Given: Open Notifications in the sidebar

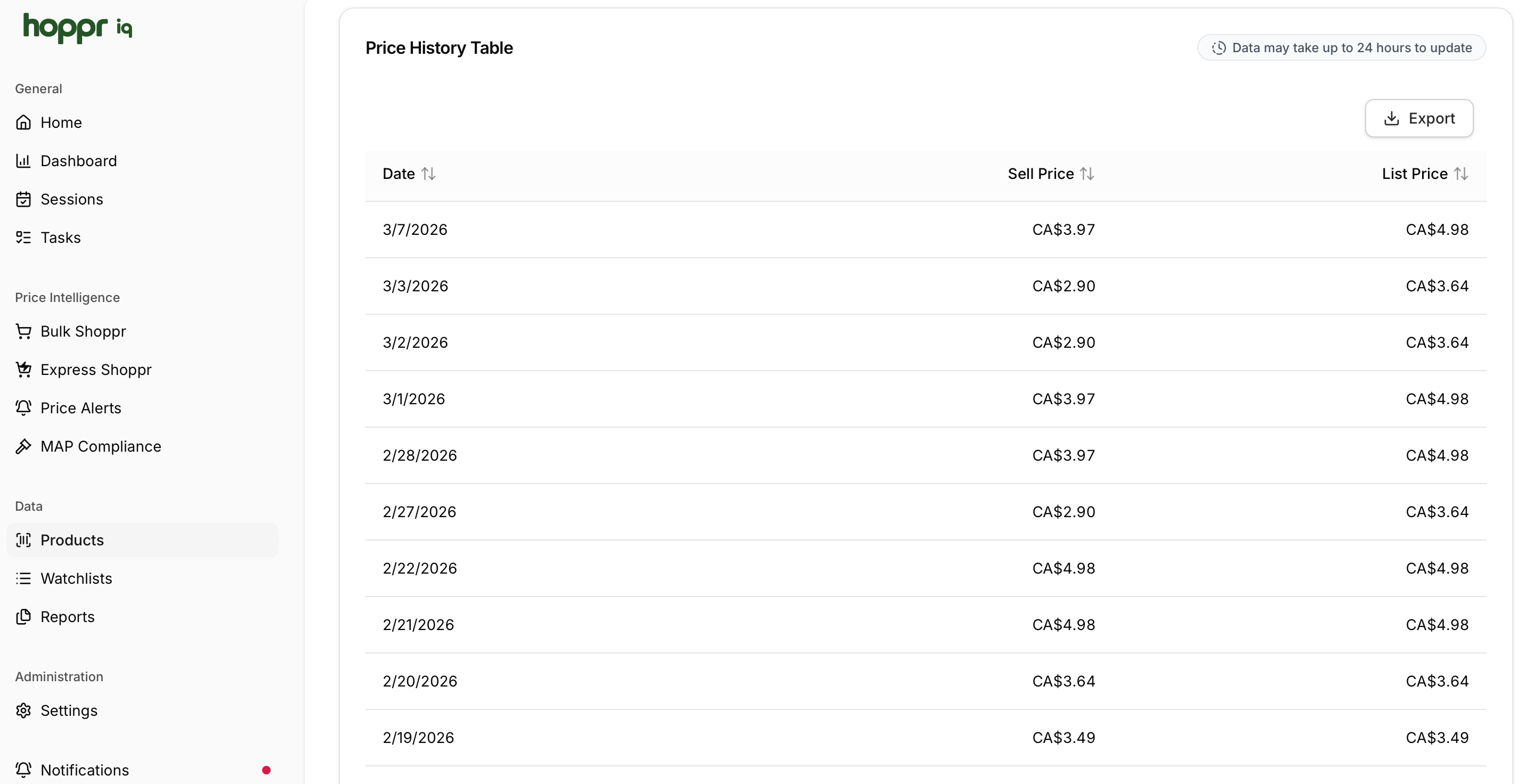Looking at the screenshot, I should (x=84, y=770).
